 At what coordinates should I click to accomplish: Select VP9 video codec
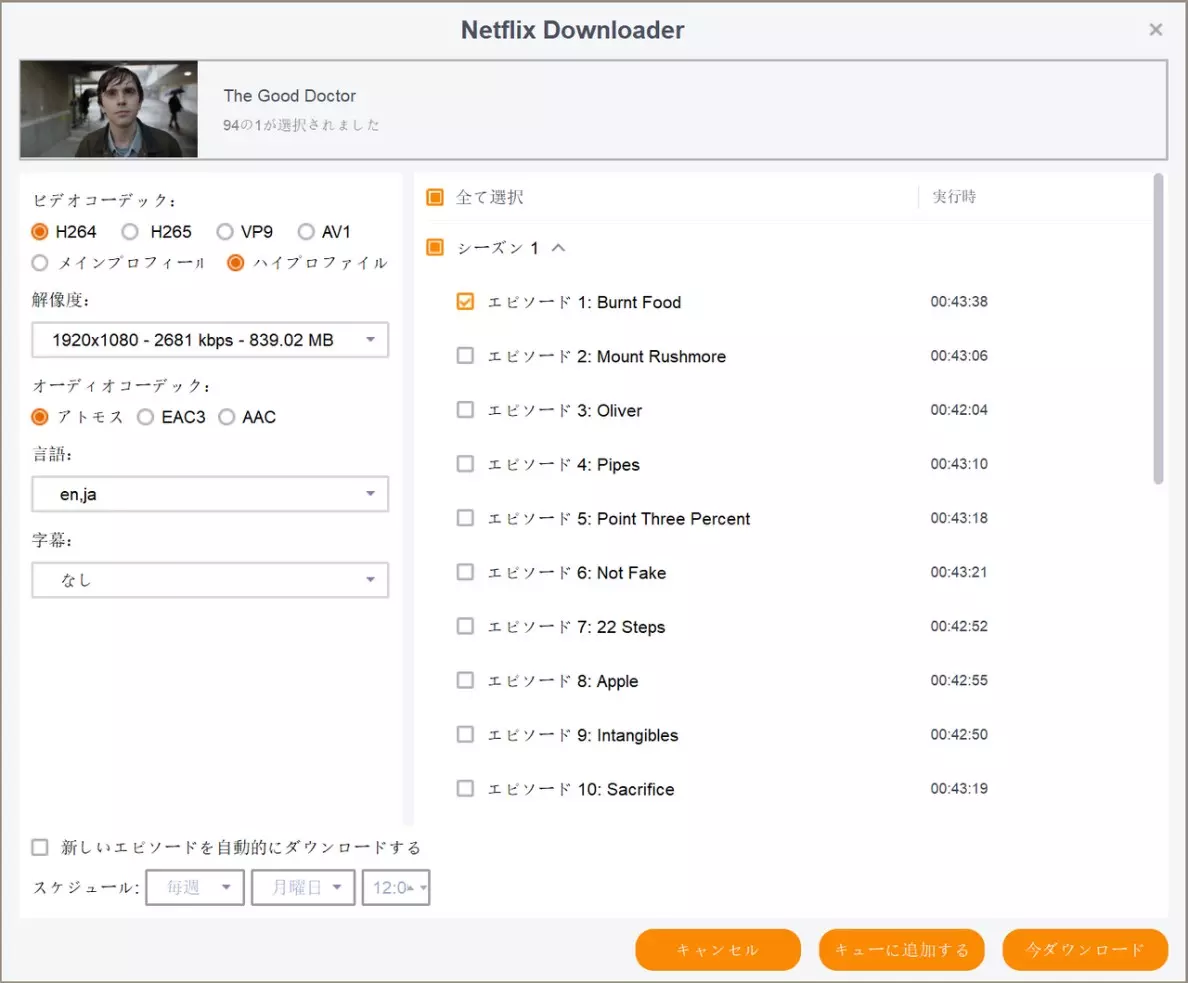tap(225, 231)
